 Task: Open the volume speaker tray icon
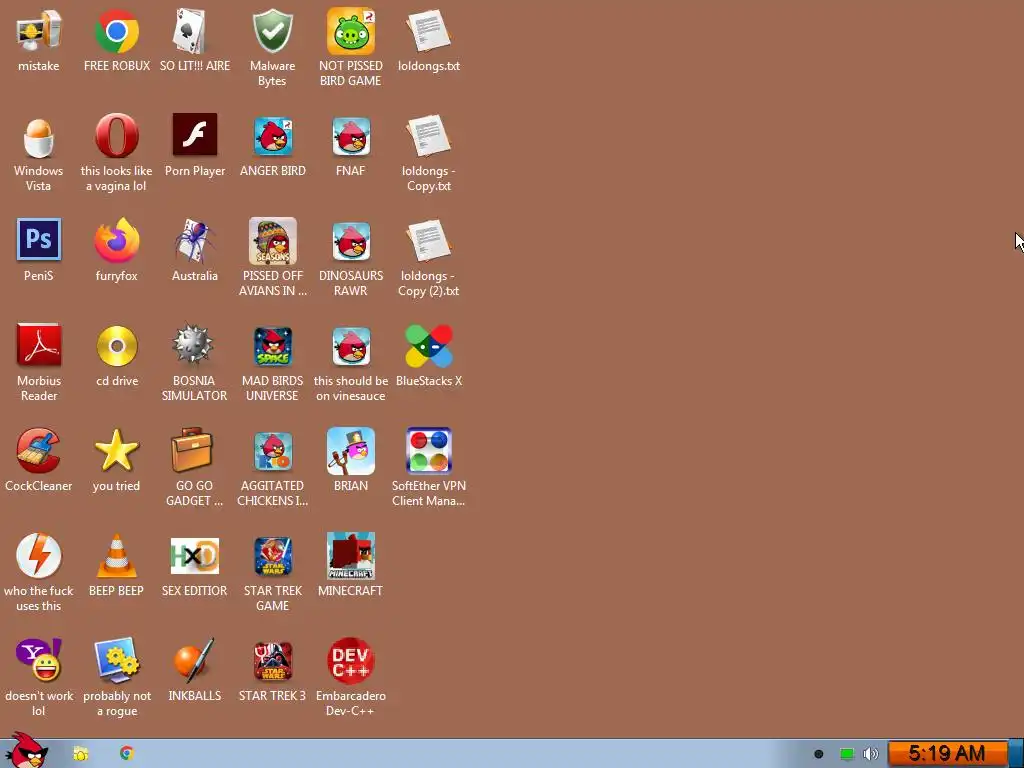(x=871, y=754)
